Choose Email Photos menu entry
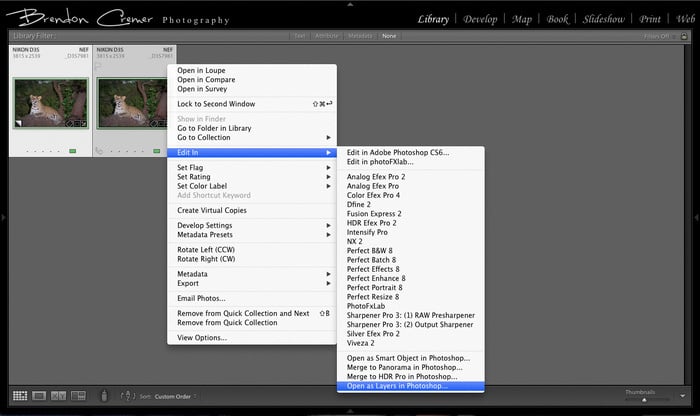 click(252, 298)
